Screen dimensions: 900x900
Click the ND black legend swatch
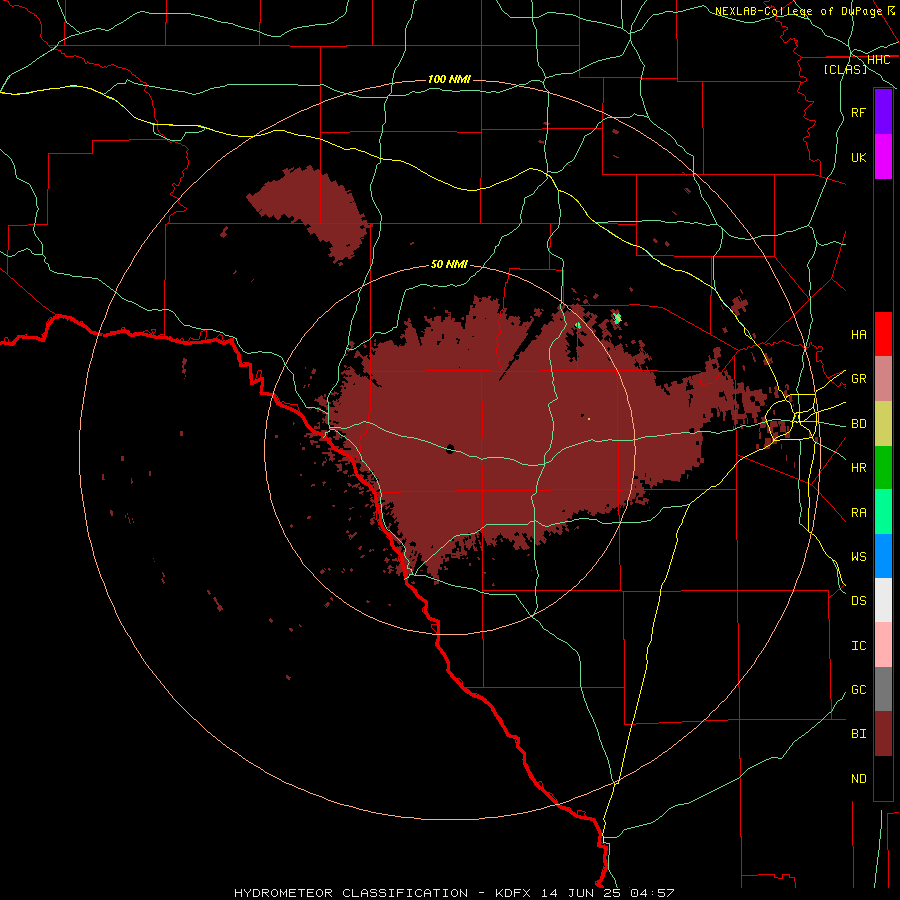(883, 778)
